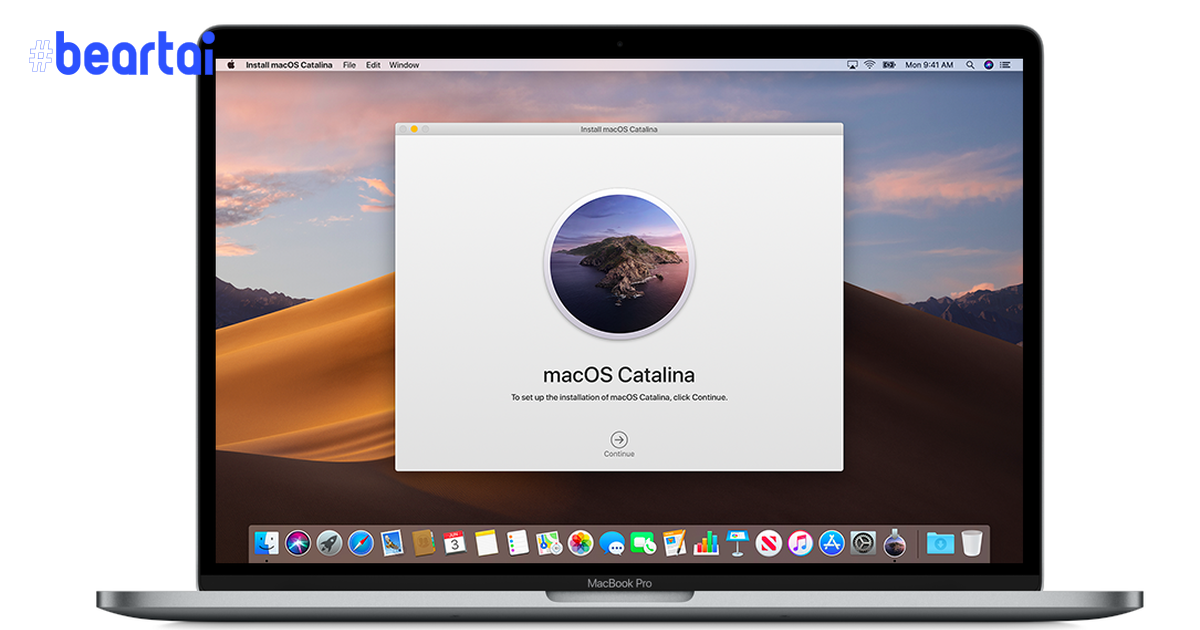The height and width of the screenshot is (630, 1200).
Task: Click macOS Catalina installer icon in Dock
Action: [894, 543]
